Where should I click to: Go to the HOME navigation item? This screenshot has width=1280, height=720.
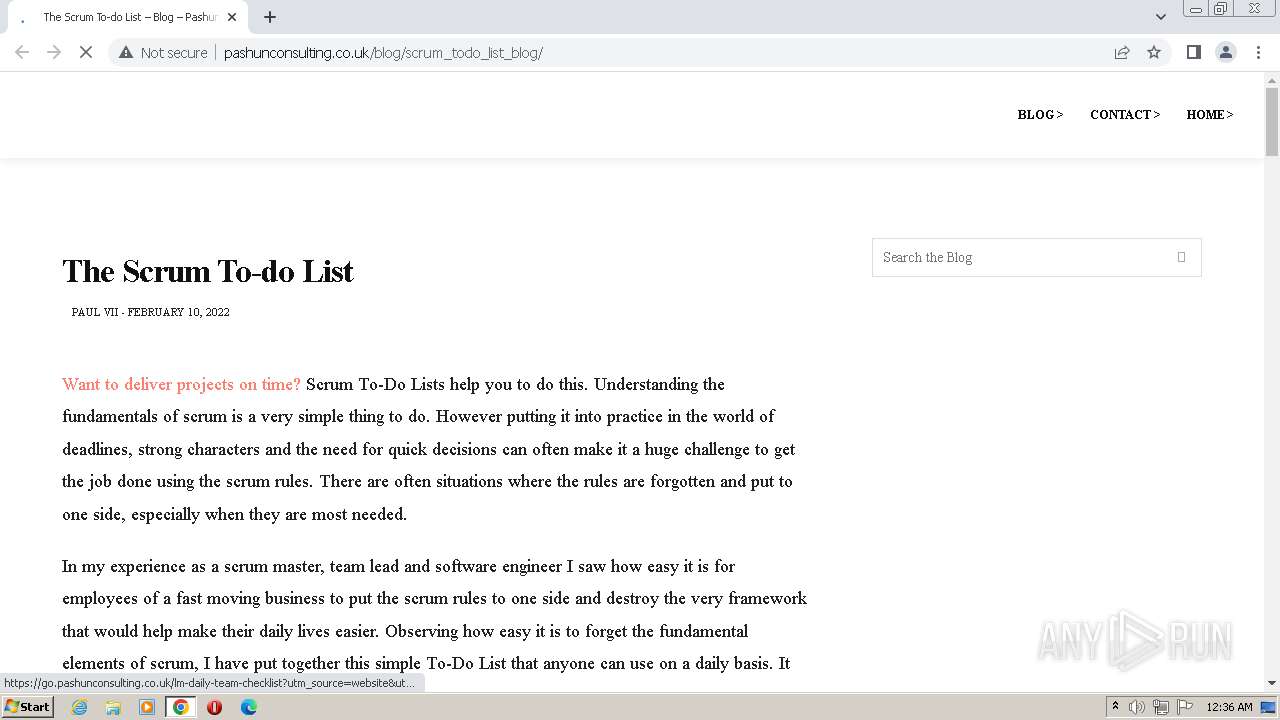[1210, 114]
